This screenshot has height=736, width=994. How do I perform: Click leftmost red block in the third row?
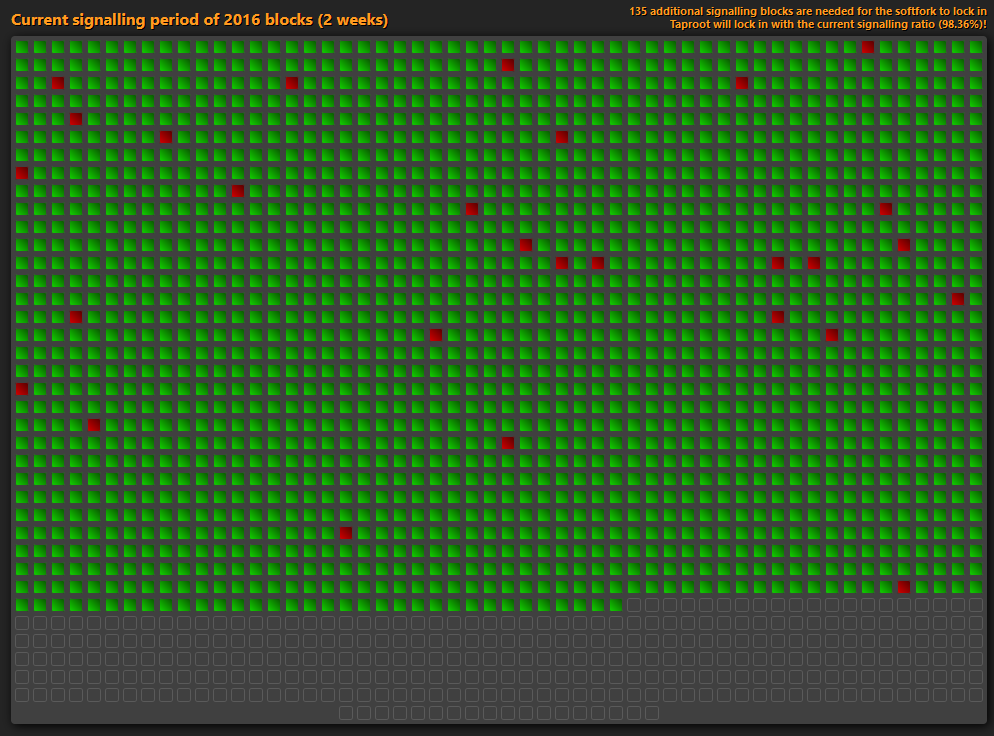coord(57,83)
